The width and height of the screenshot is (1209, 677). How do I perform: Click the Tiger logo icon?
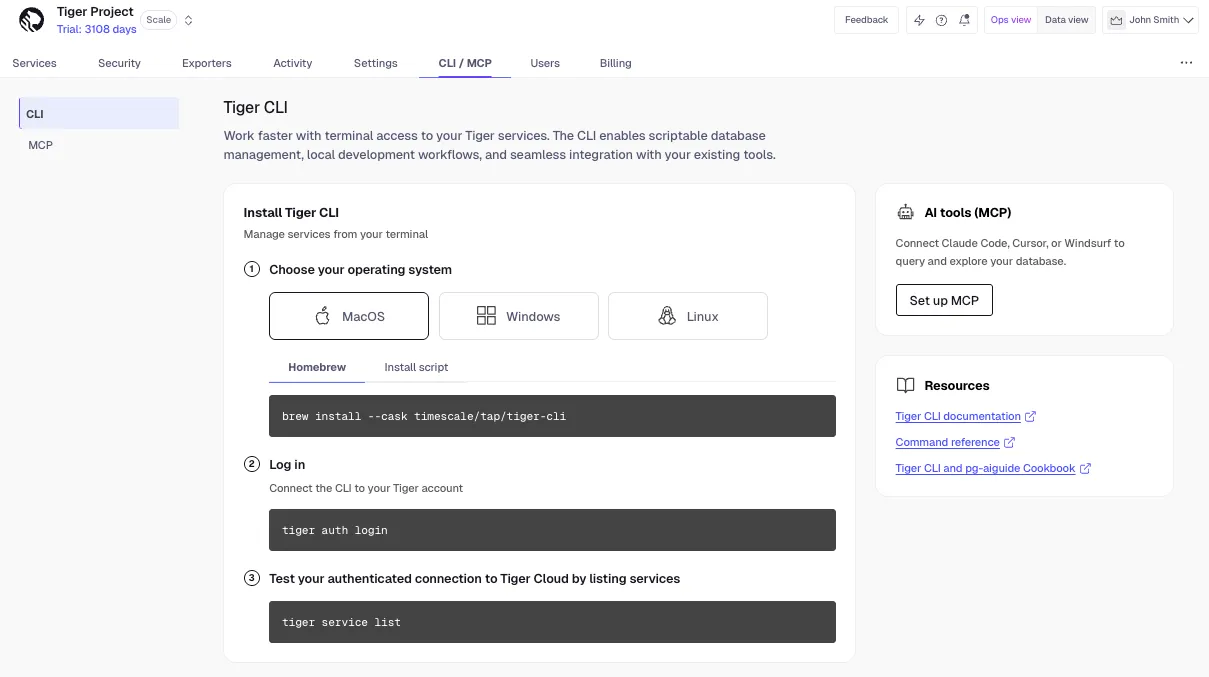pyautogui.click(x=32, y=20)
